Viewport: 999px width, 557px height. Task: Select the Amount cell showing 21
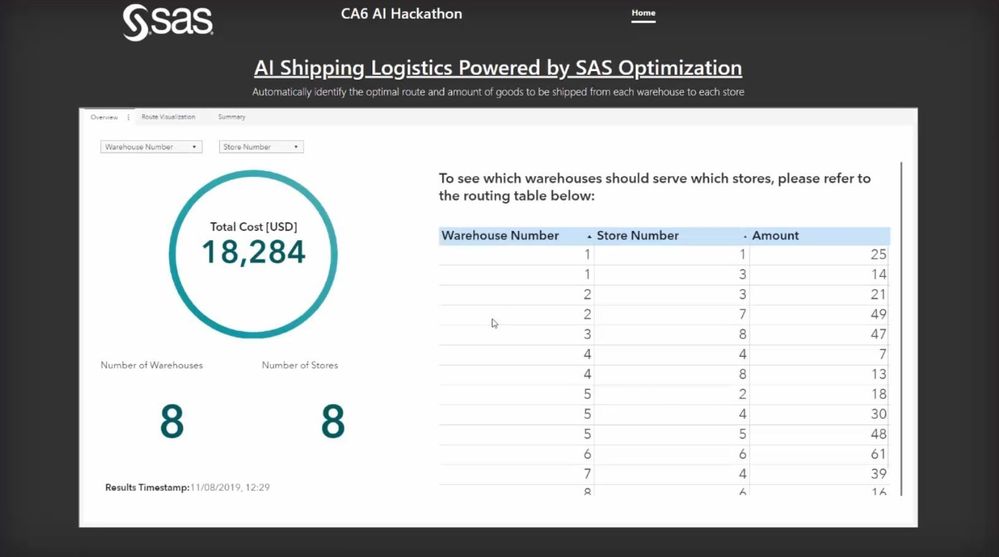(x=819, y=294)
